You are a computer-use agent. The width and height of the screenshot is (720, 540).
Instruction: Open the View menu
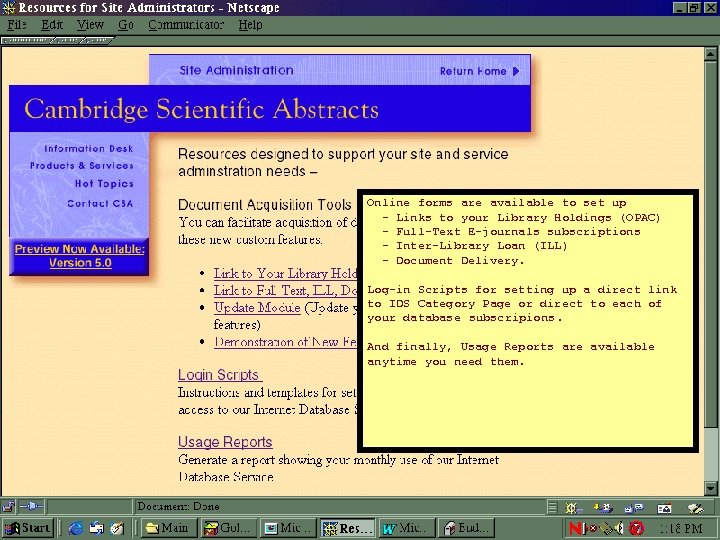(90, 25)
